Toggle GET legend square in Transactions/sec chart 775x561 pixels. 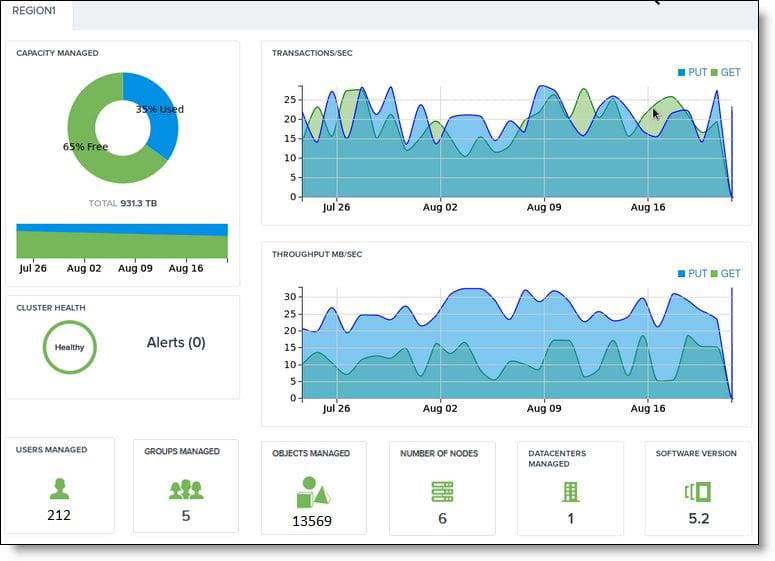714,73
